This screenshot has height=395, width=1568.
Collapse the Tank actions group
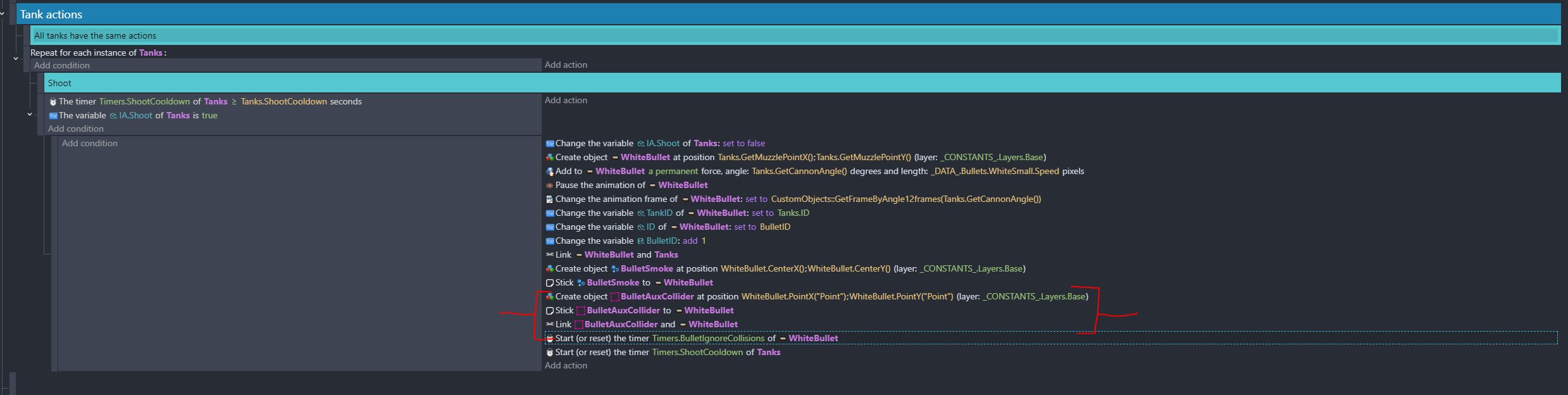pos(3,13)
